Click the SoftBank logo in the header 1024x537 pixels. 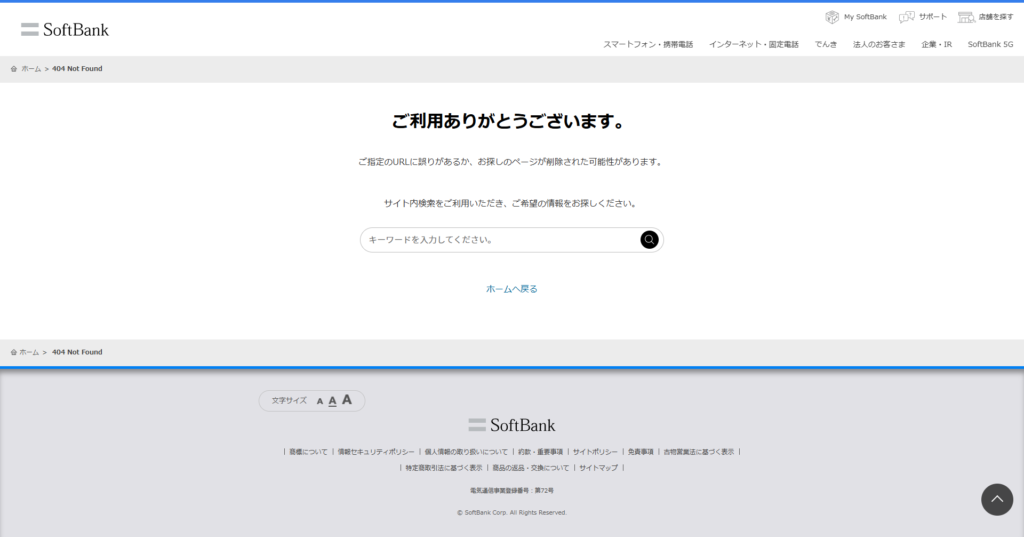point(65,29)
